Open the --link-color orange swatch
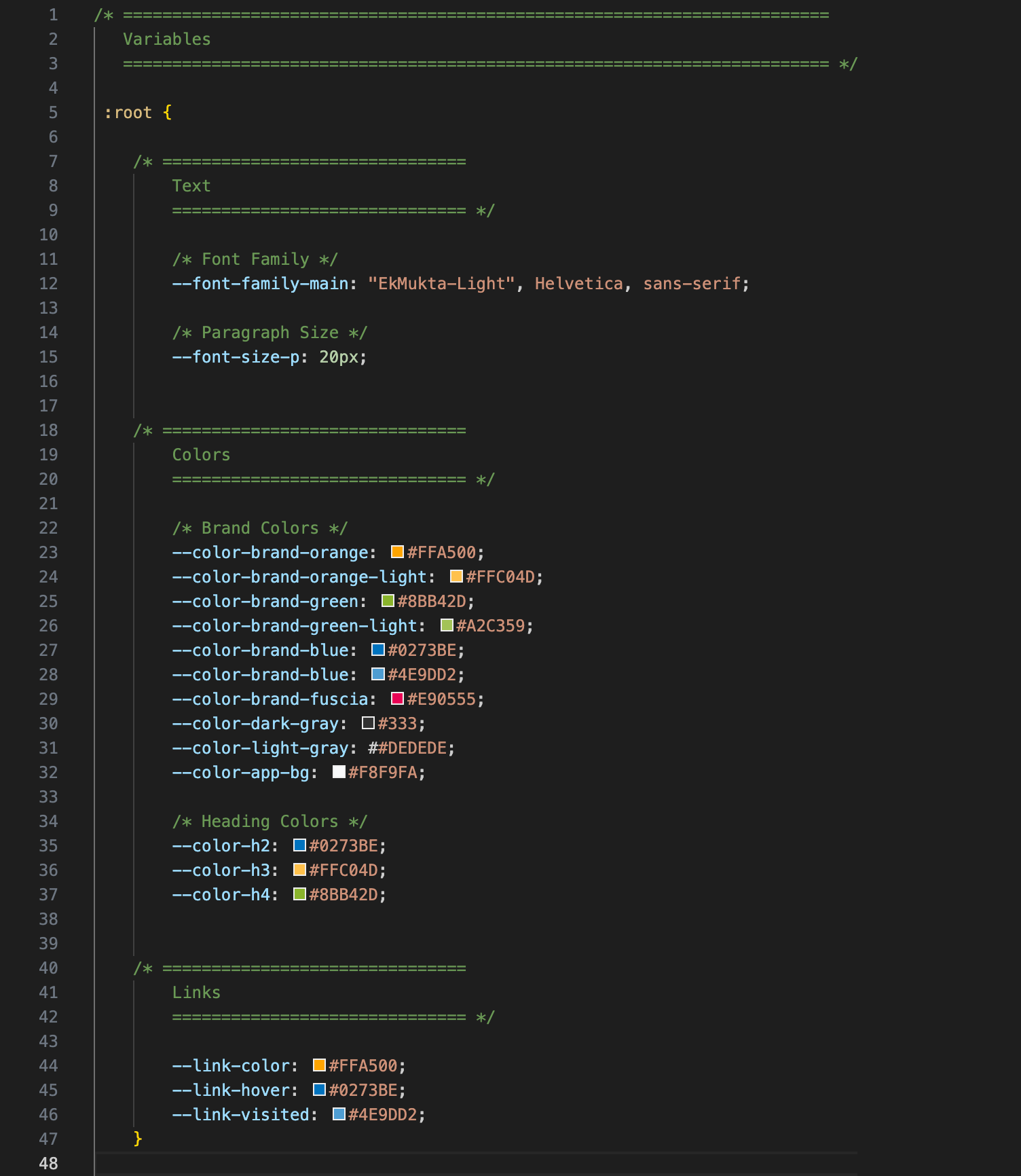This screenshot has height=1176, width=1021. coord(319,1065)
